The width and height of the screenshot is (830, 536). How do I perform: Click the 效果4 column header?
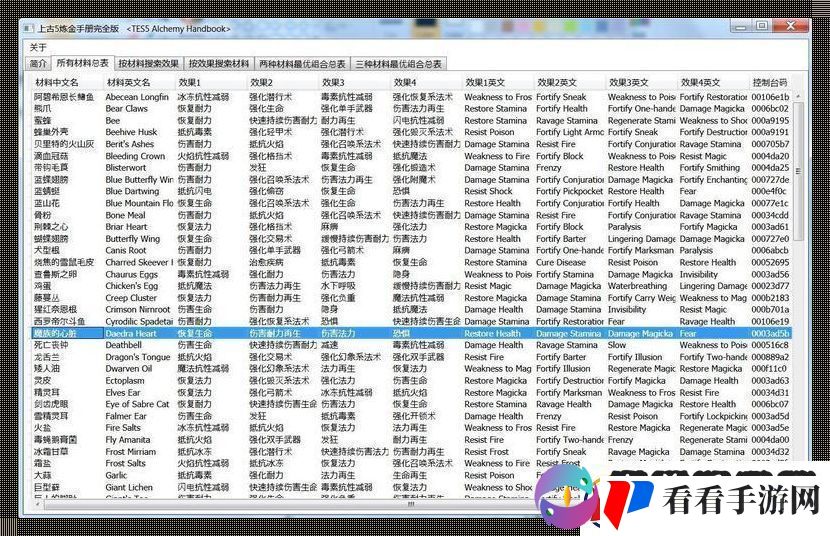click(426, 83)
